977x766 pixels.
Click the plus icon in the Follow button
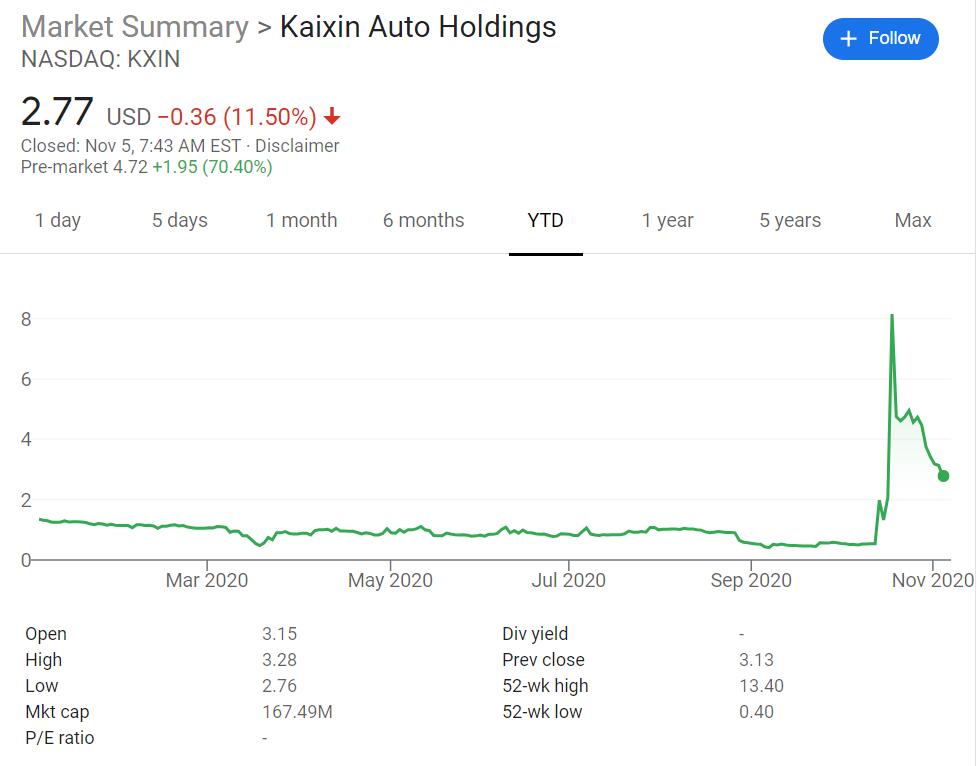tap(848, 38)
